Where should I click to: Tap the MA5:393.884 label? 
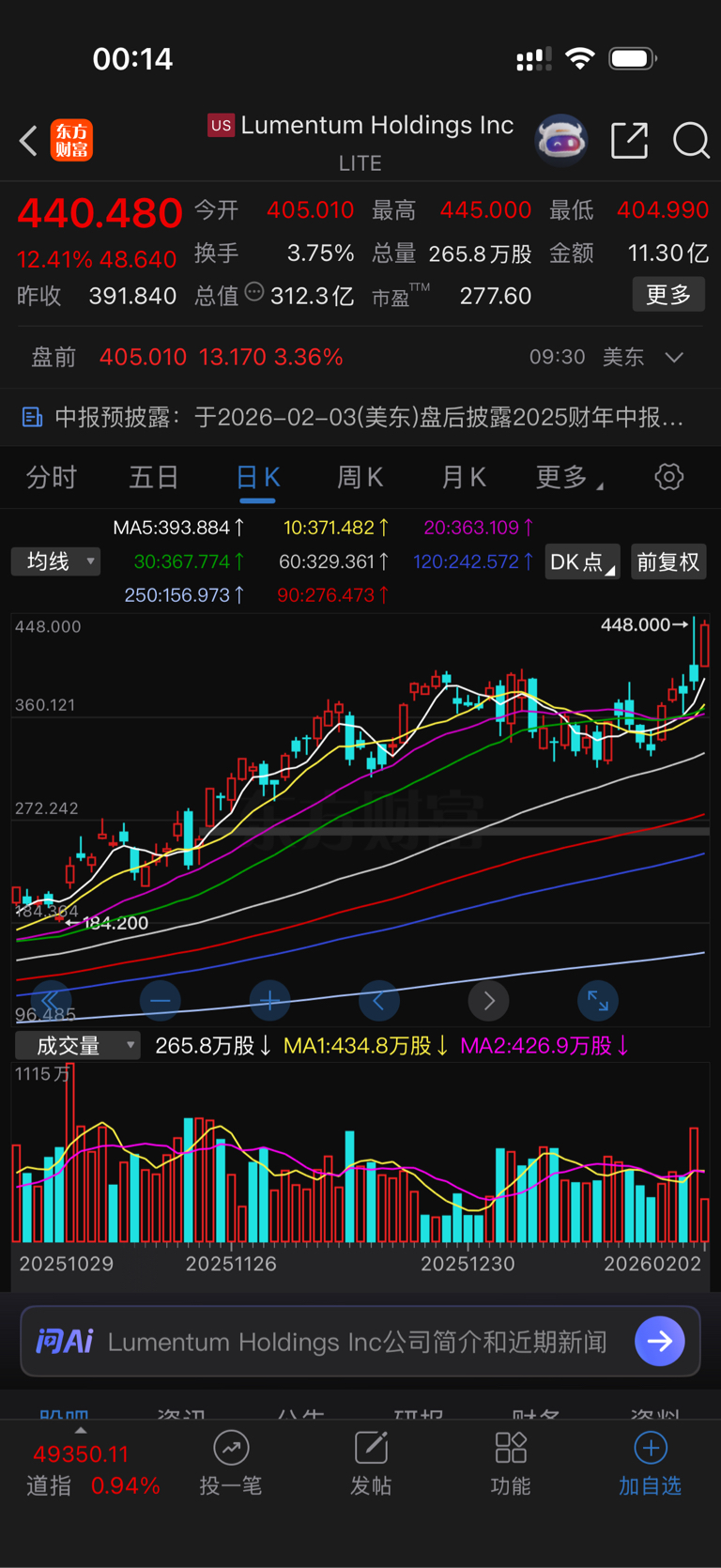tap(179, 528)
